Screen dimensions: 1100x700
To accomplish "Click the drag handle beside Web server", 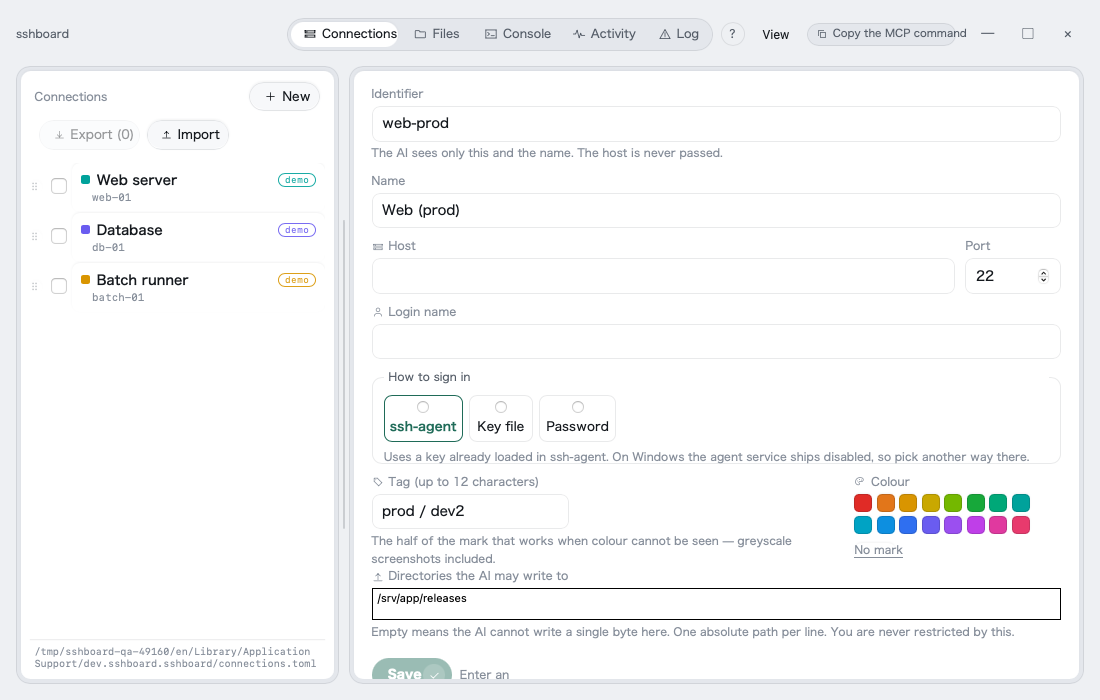I will pyautogui.click(x=34, y=187).
